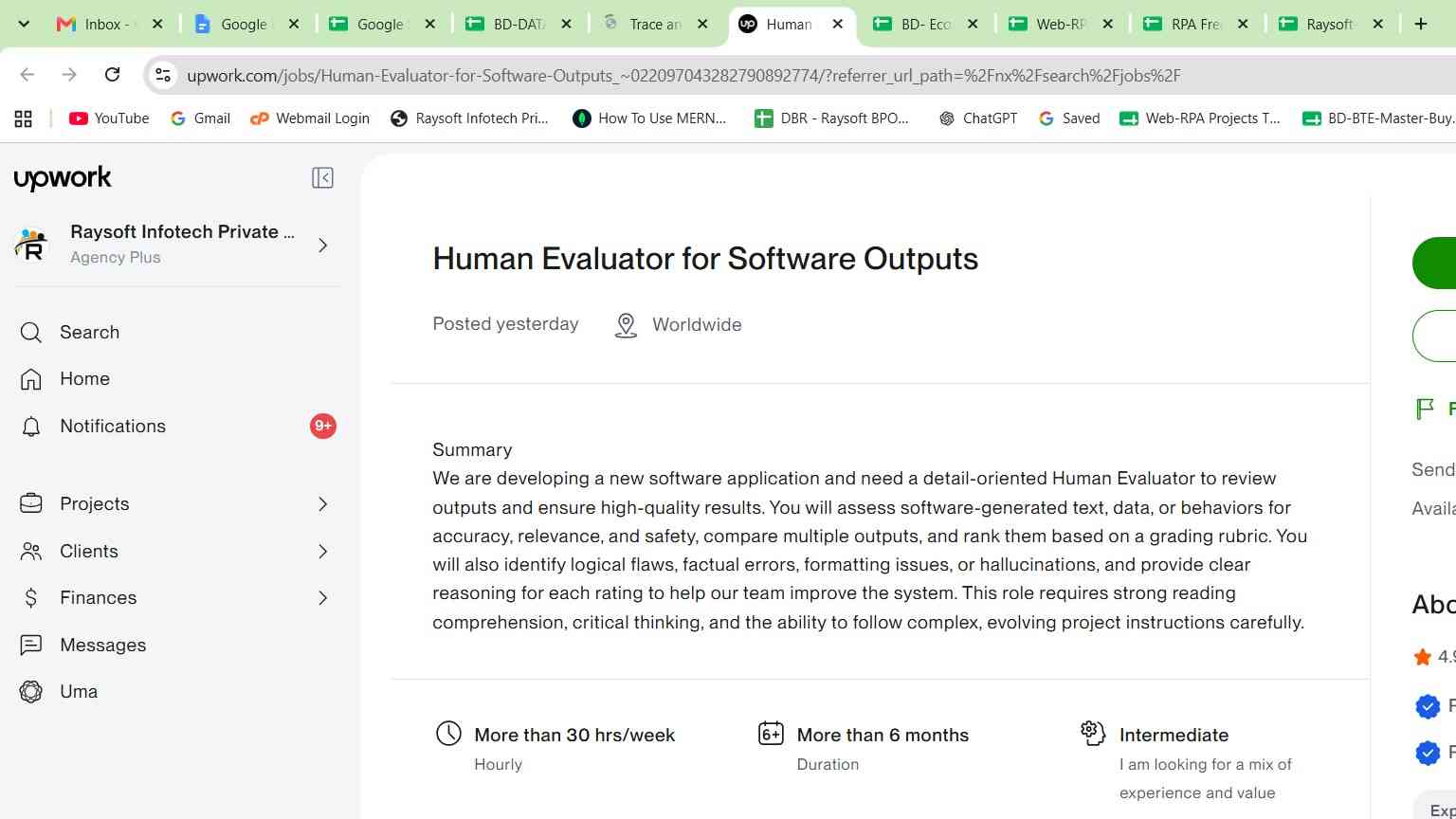The image size is (1456, 819).
Task: Collapse the Upwork sidebar panel icon
Action: pos(322,178)
